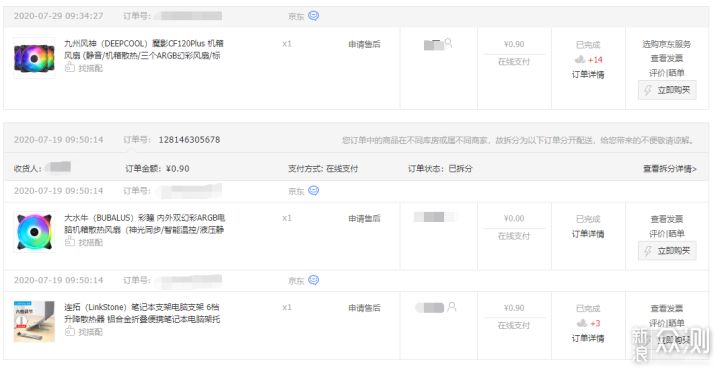Click 立即购买 button for the BUBALUS fan
Image resolution: width=720 pixels, height=372 pixels.
pyautogui.click(x=667, y=251)
